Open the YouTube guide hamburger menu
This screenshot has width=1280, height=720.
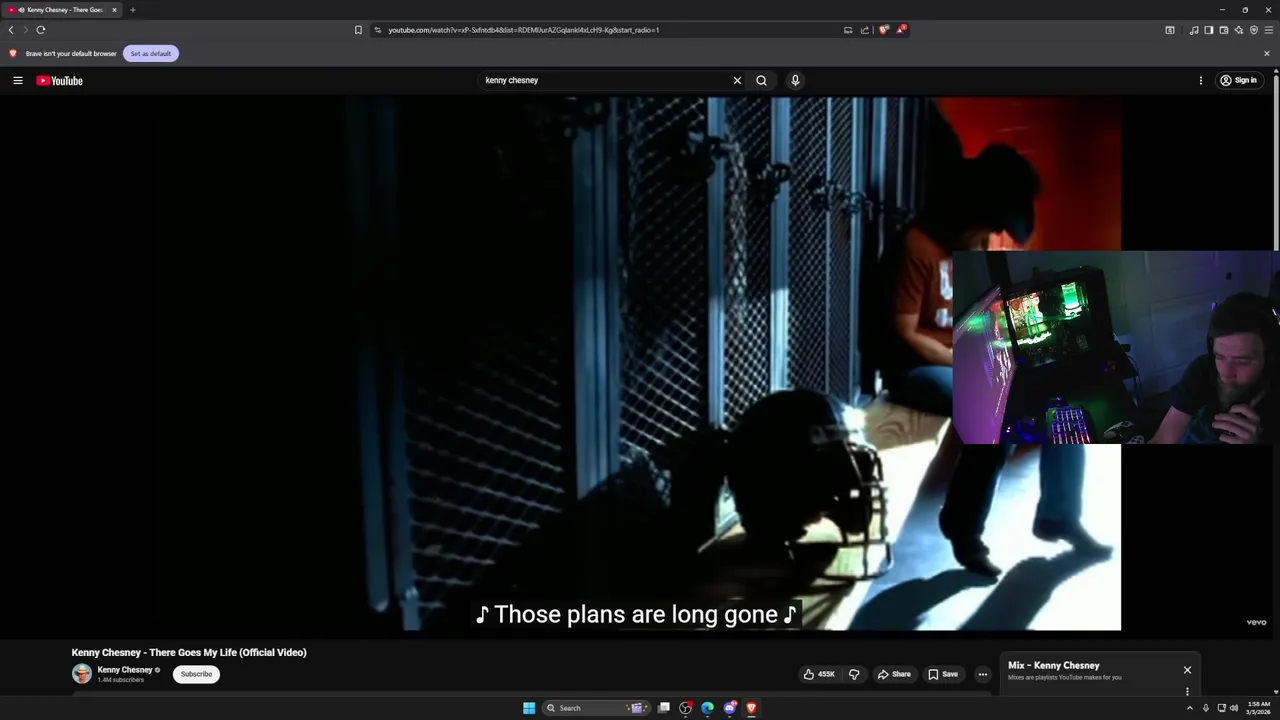pos(17,80)
